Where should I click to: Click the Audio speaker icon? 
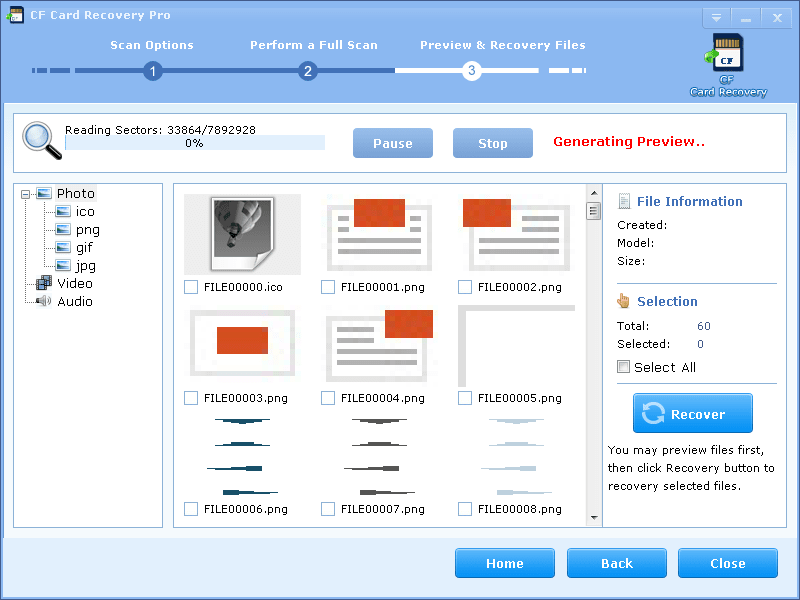(44, 301)
